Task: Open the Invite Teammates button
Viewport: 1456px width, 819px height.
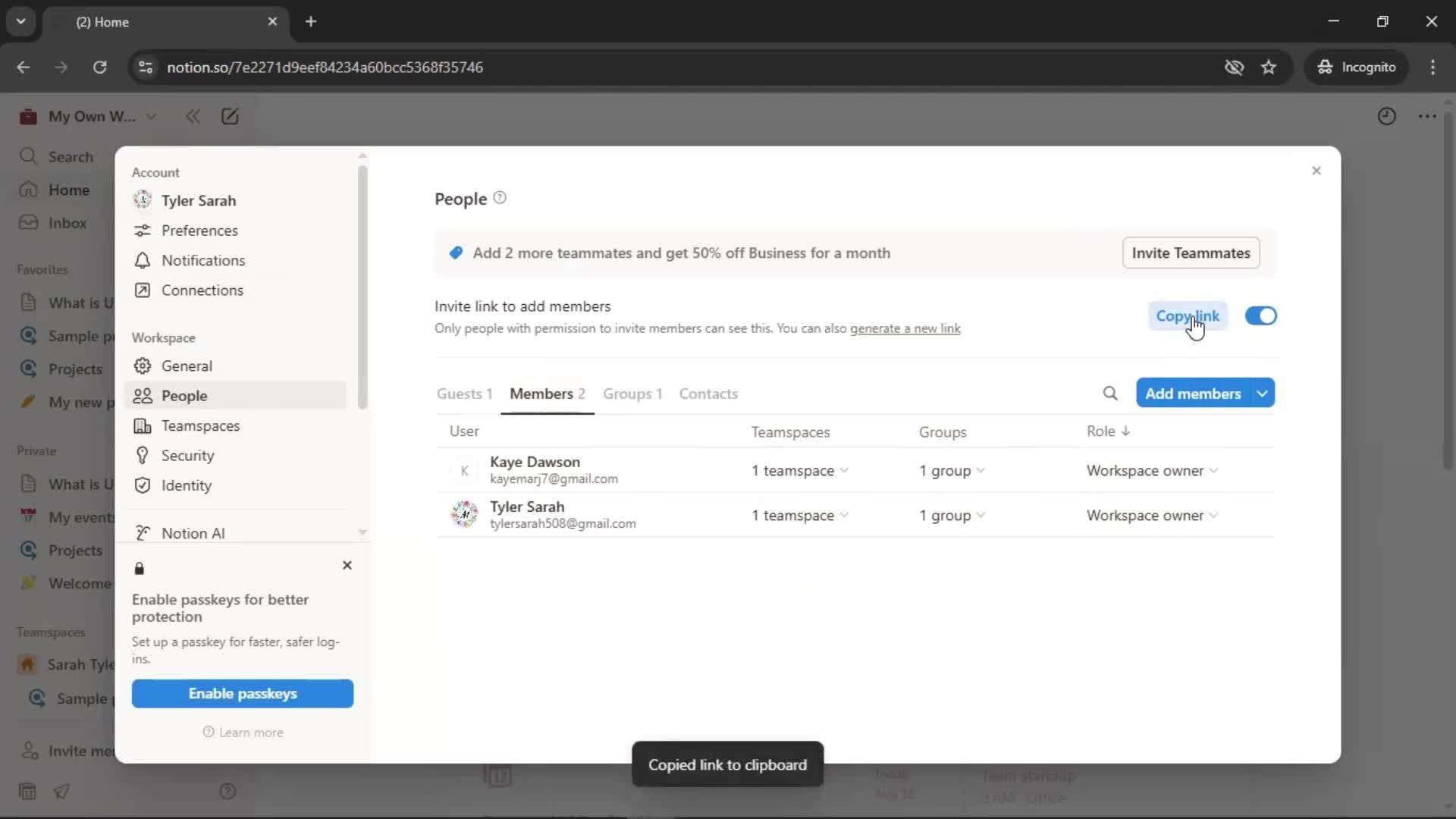Action: pos(1191,253)
